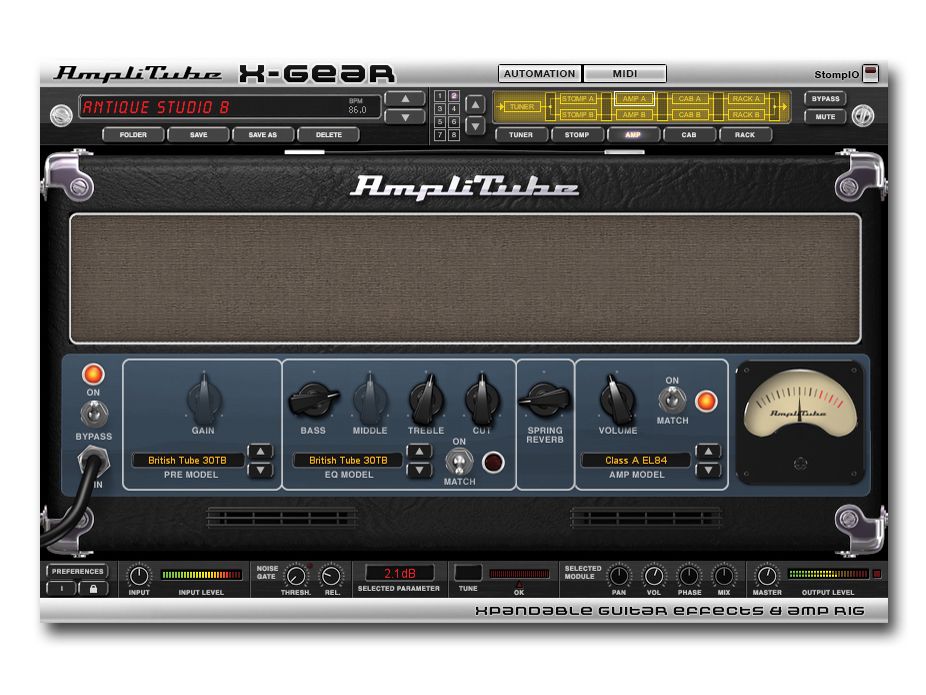Toggle the MUTE button

[x=825, y=117]
